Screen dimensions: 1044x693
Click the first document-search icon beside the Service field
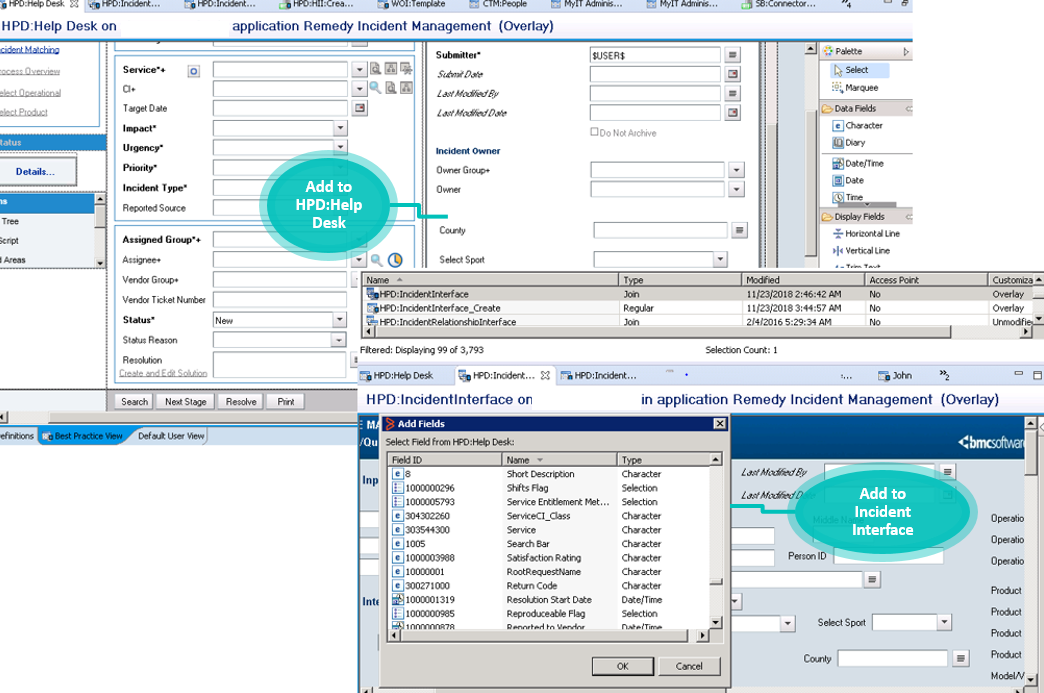coord(376,69)
